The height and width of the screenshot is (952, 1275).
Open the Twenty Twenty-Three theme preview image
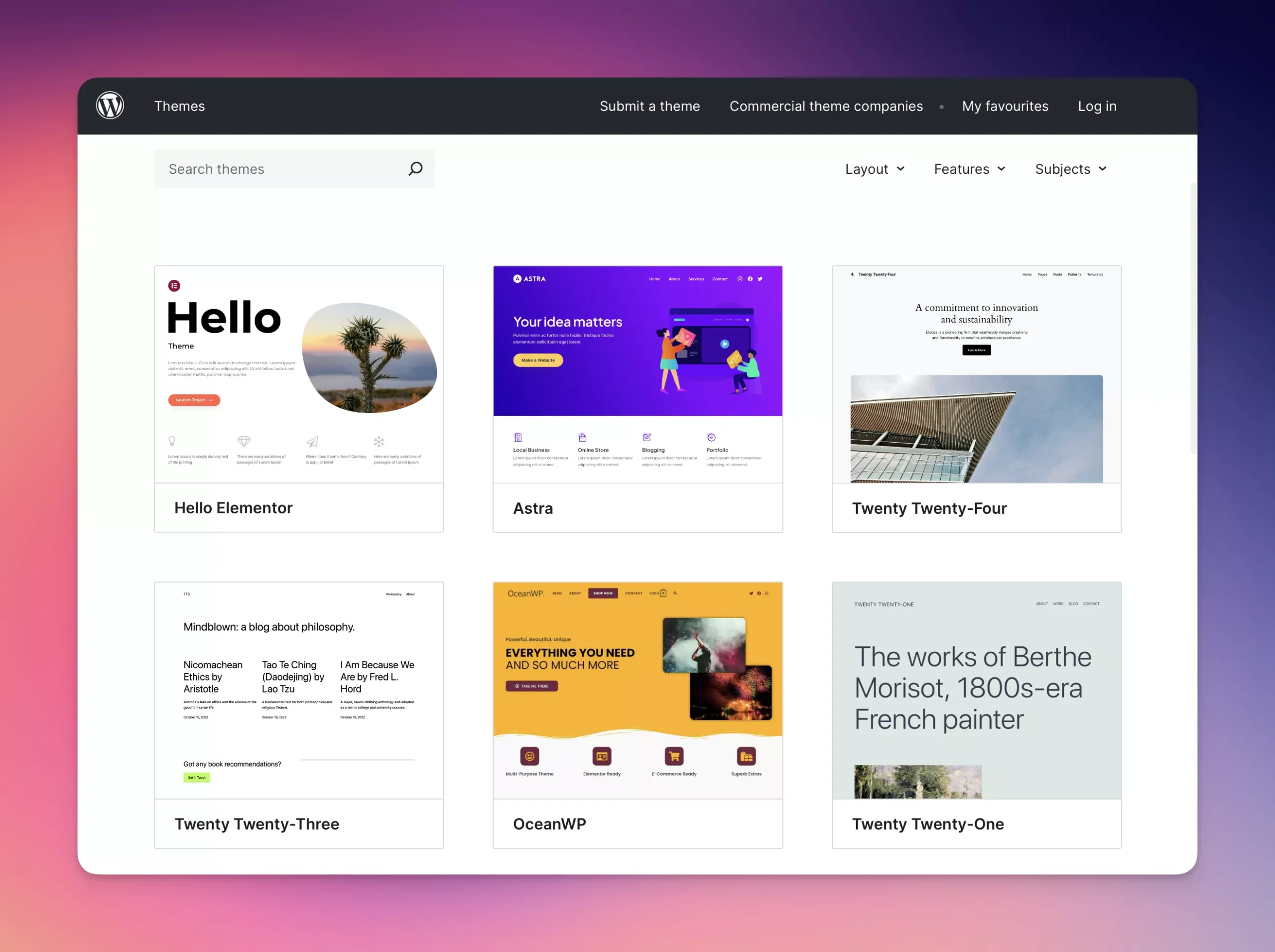click(x=299, y=691)
